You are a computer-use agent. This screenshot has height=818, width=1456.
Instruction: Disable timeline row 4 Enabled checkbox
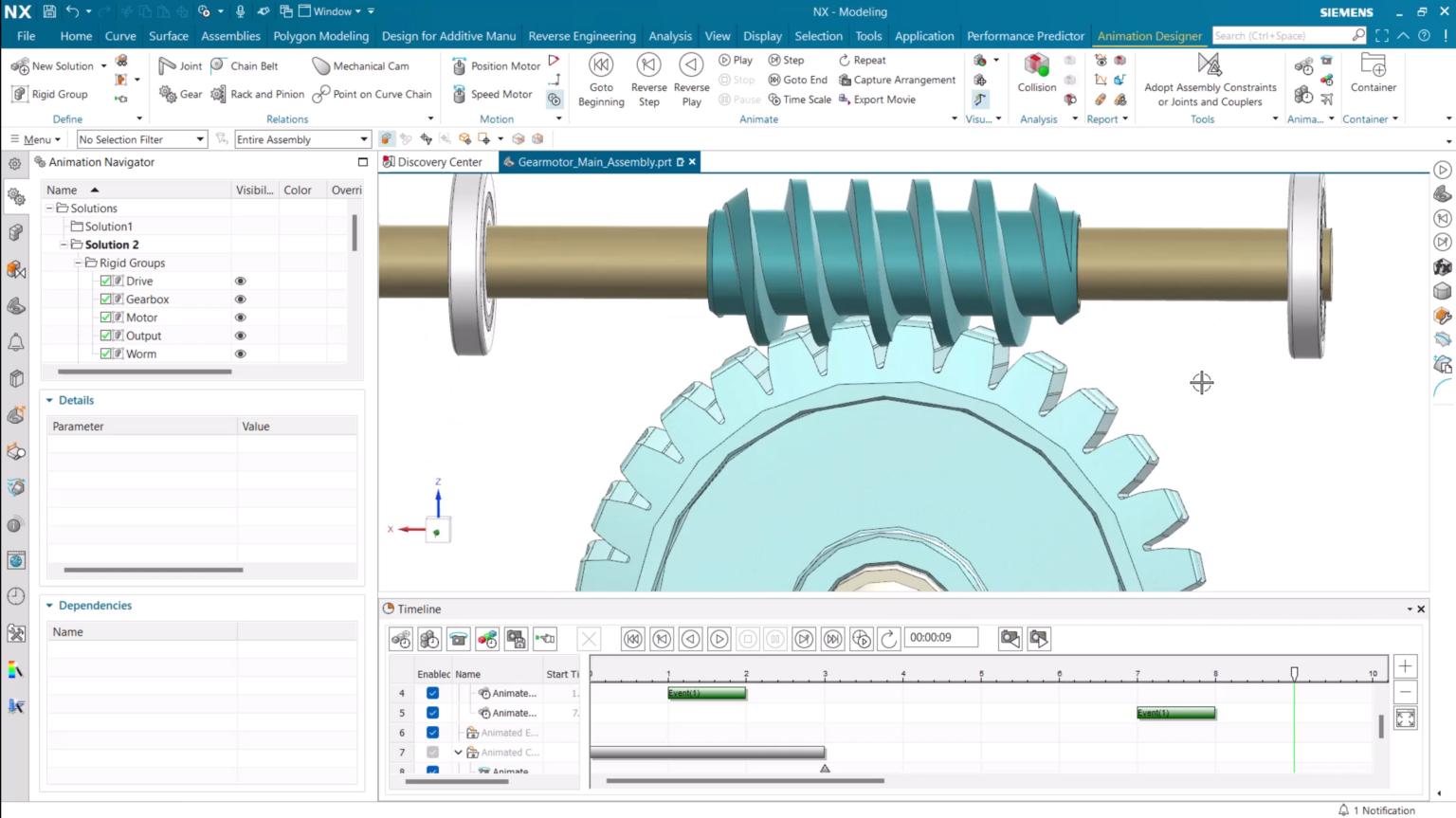432,693
